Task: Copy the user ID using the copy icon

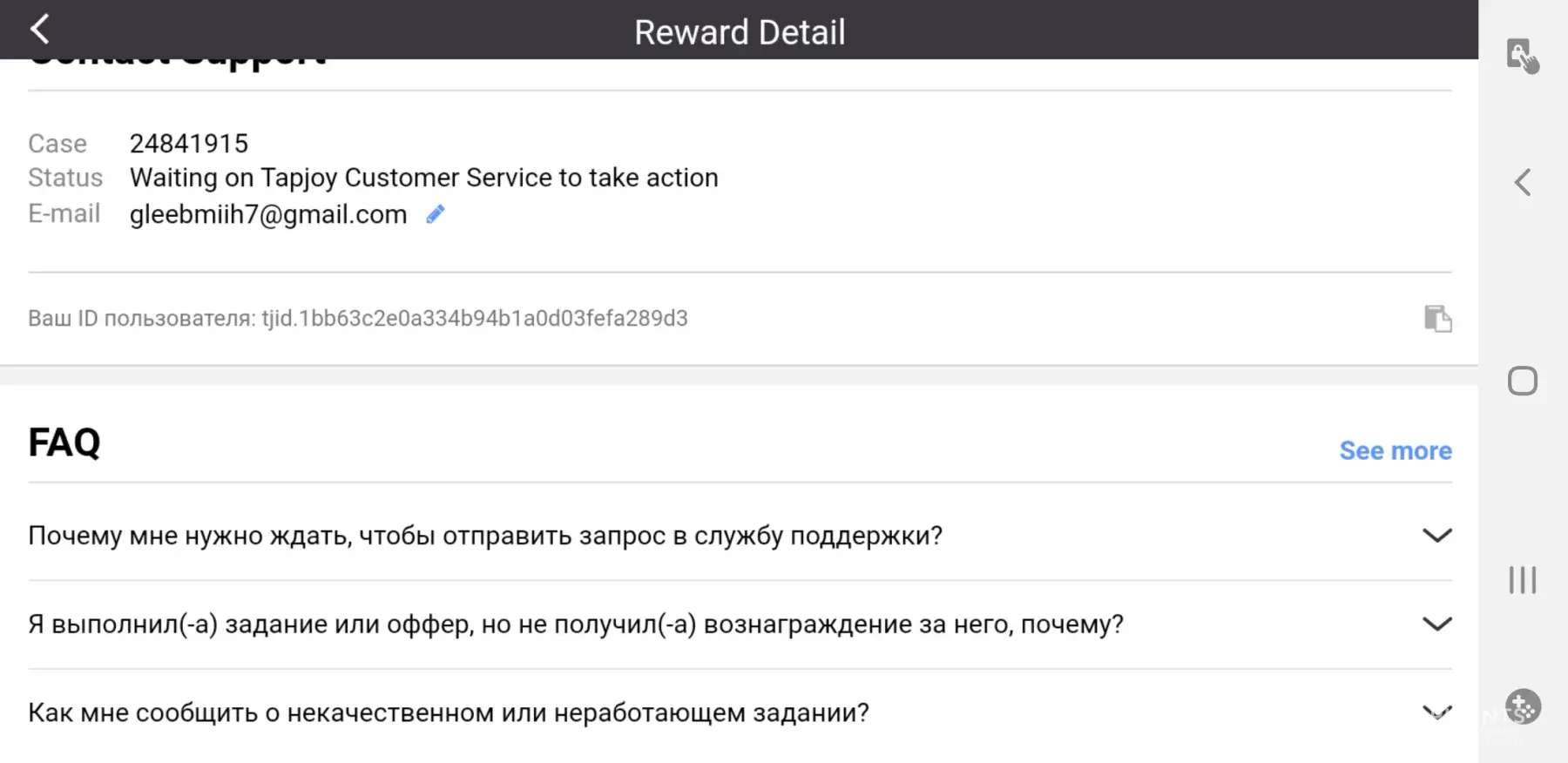Action: click(x=1437, y=319)
